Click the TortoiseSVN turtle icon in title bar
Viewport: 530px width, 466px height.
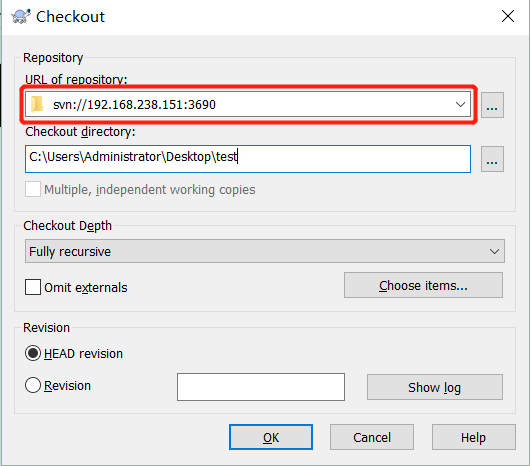[21, 16]
